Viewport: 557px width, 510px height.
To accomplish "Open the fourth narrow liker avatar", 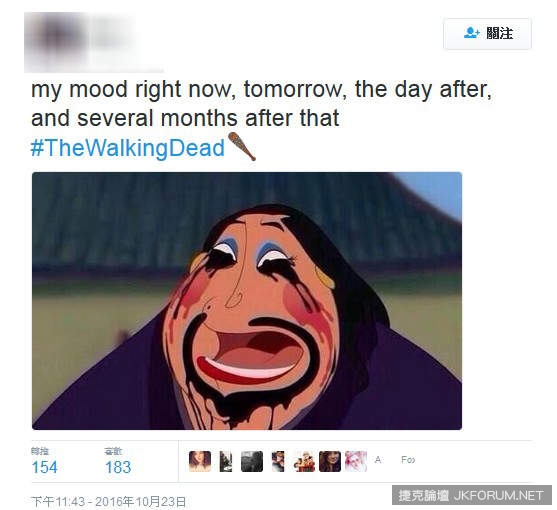I will (278, 461).
